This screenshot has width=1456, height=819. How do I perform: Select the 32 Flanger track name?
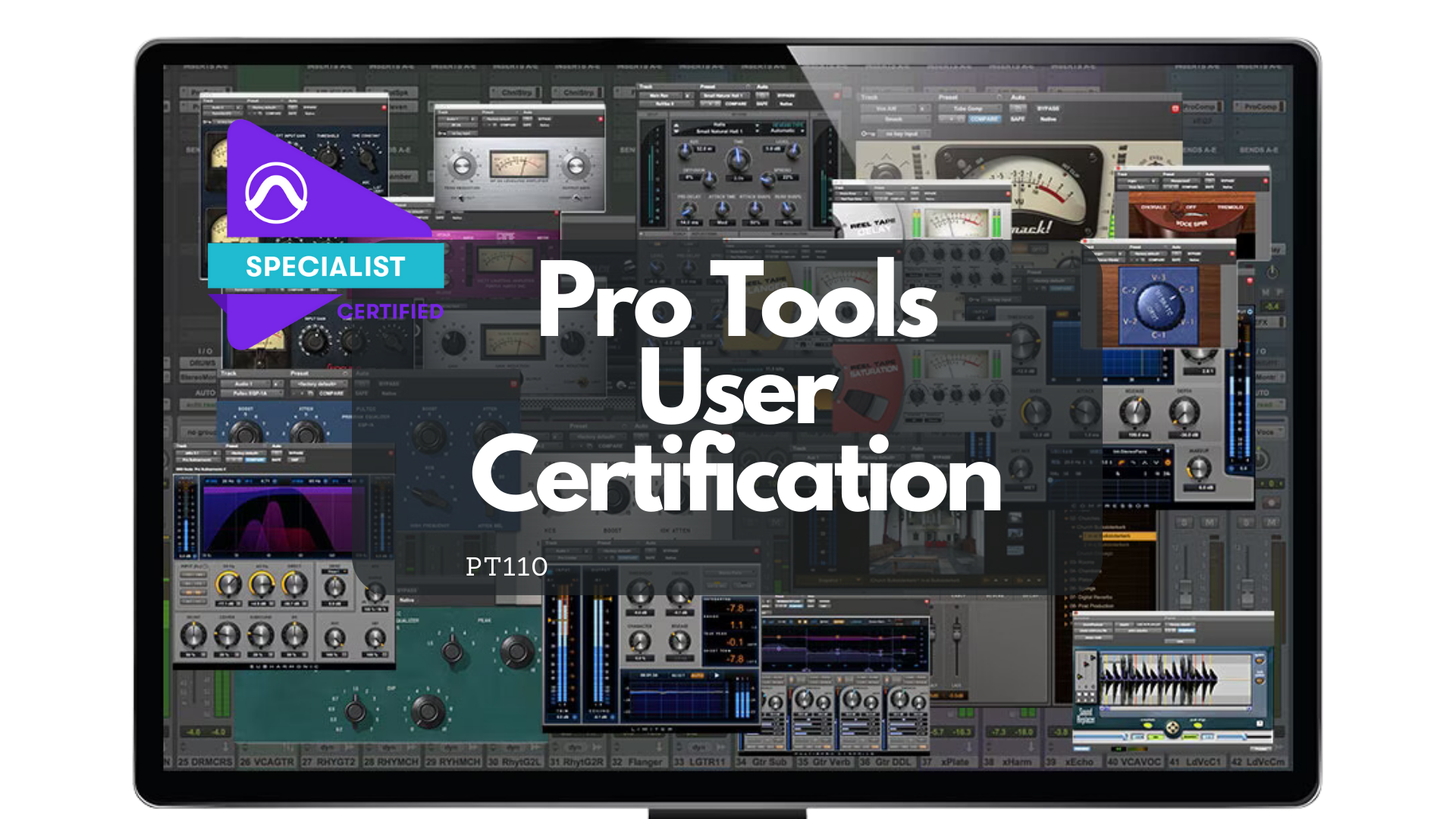637,761
